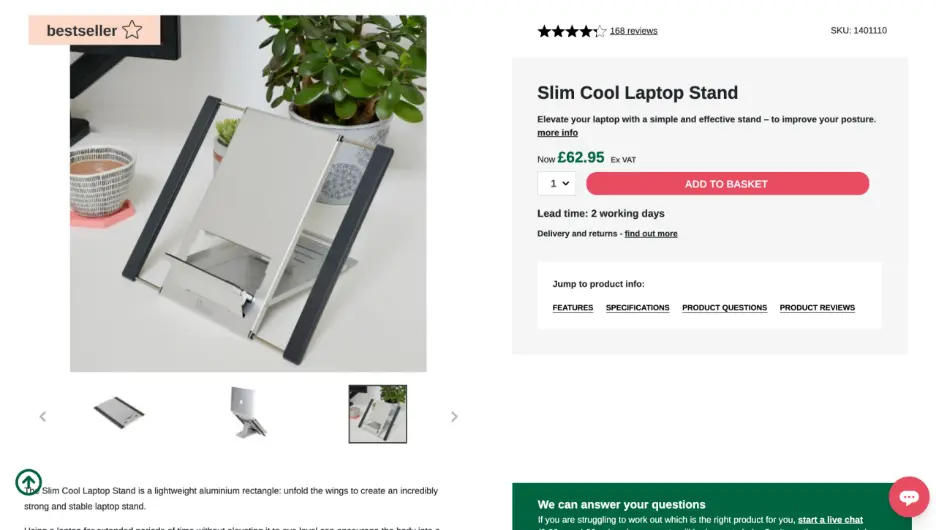Screen dimensions: 936x530
Task: Select the desk scene stand thumbnail
Action: 377,413
